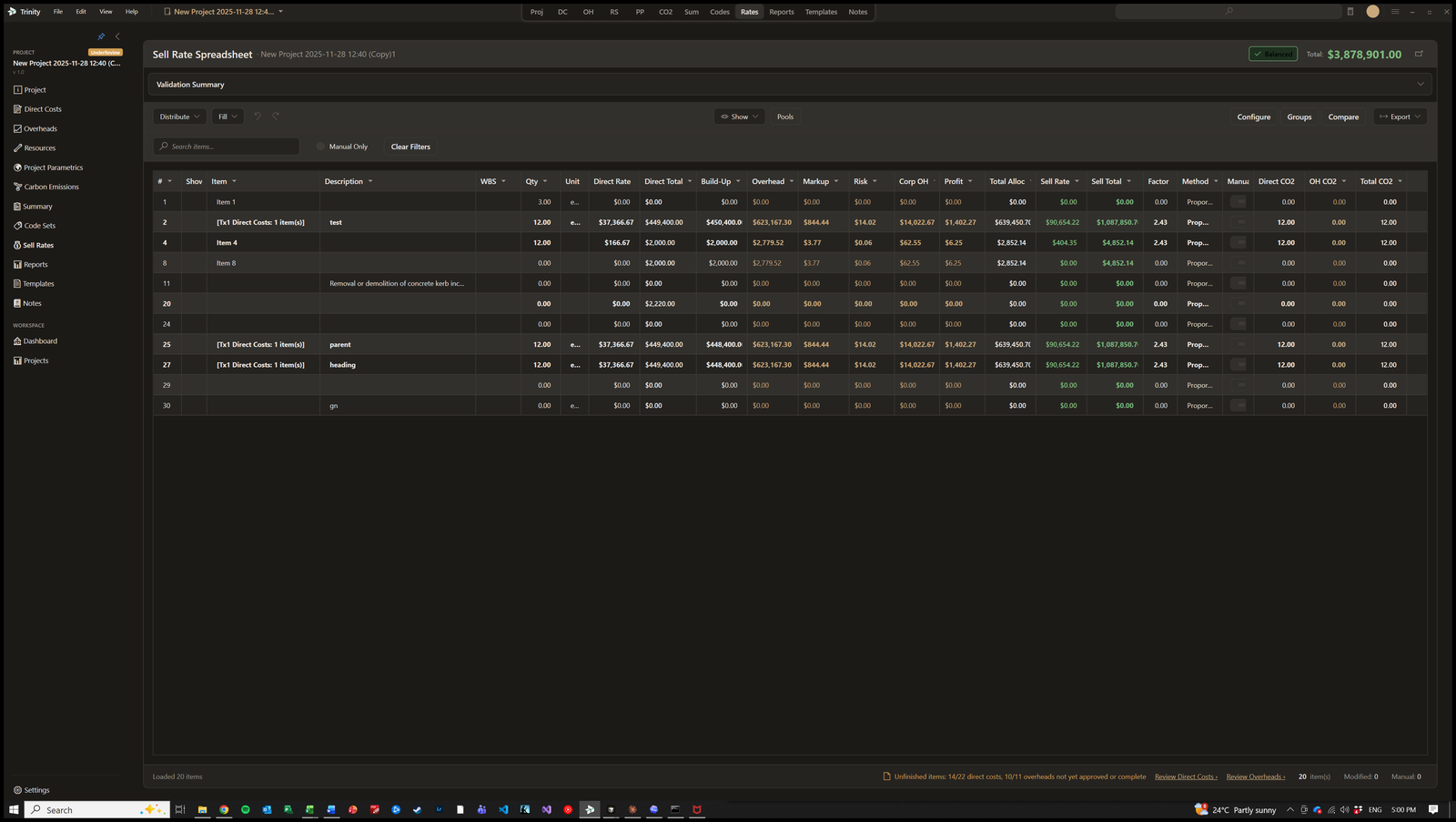This screenshot has width=1456, height=822.
Task: Toggle the Manual switch for Item 4
Action: click(1238, 242)
